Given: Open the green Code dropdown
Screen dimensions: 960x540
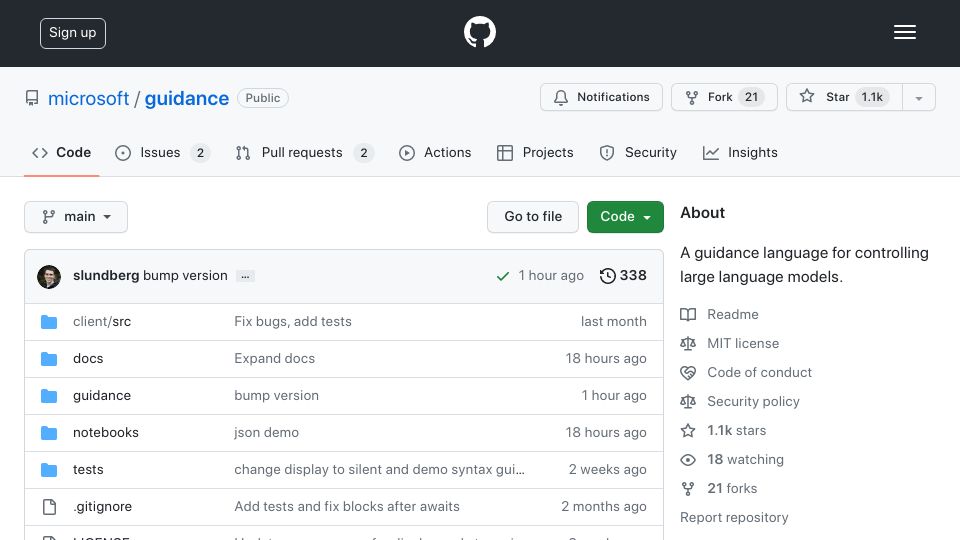Looking at the screenshot, I should point(625,217).
